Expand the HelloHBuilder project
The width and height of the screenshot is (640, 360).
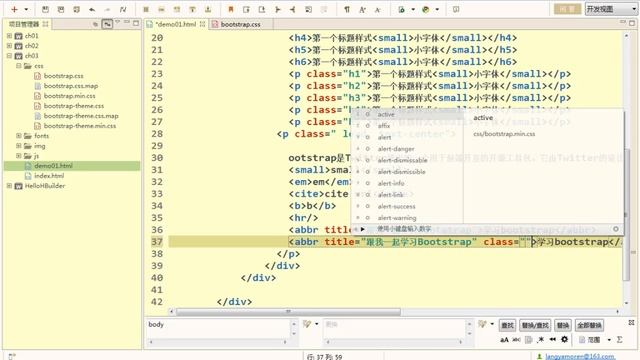[9, 186]
